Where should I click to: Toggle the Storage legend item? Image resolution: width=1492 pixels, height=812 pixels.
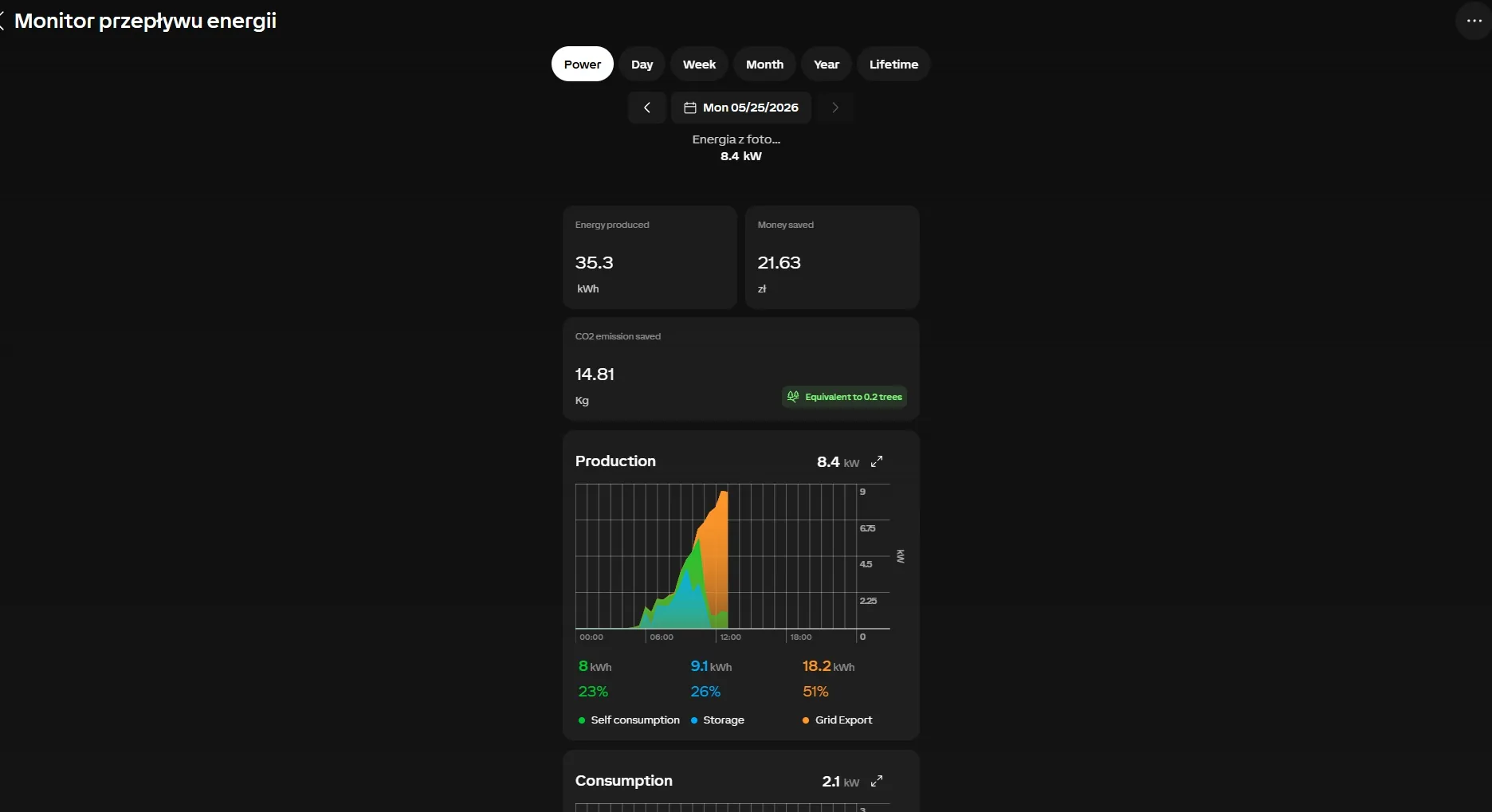tap(717, 720)
